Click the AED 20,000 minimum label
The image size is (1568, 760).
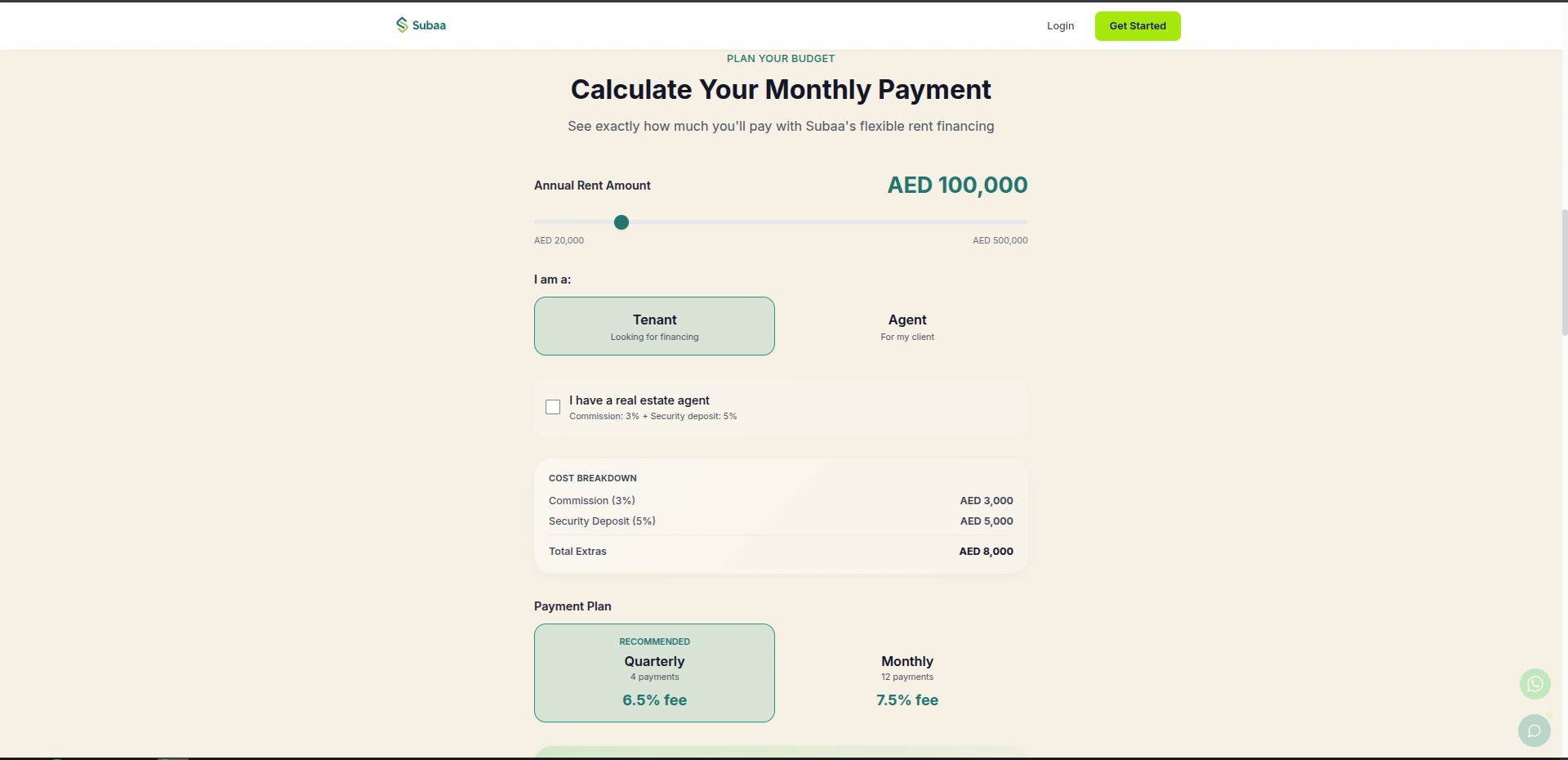559,240
